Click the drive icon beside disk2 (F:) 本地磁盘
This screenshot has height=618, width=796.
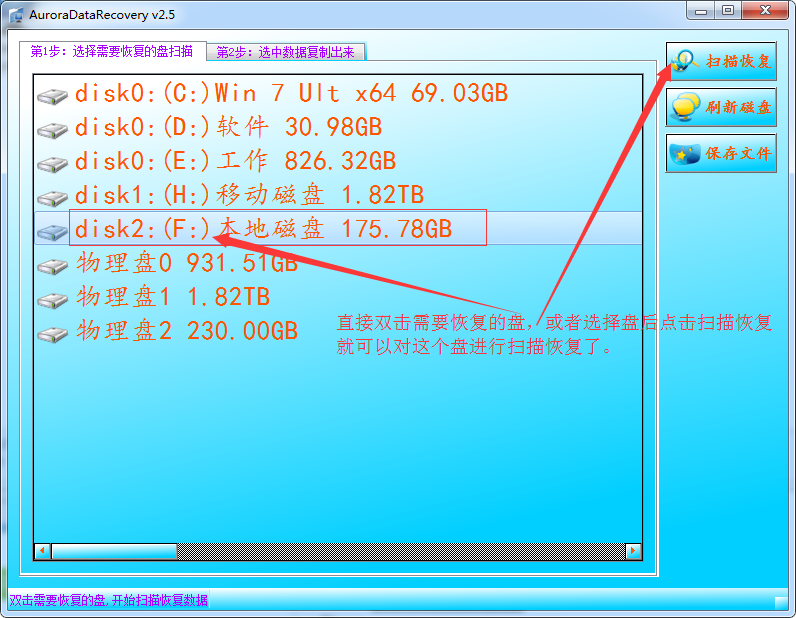[x=51, y=232]
